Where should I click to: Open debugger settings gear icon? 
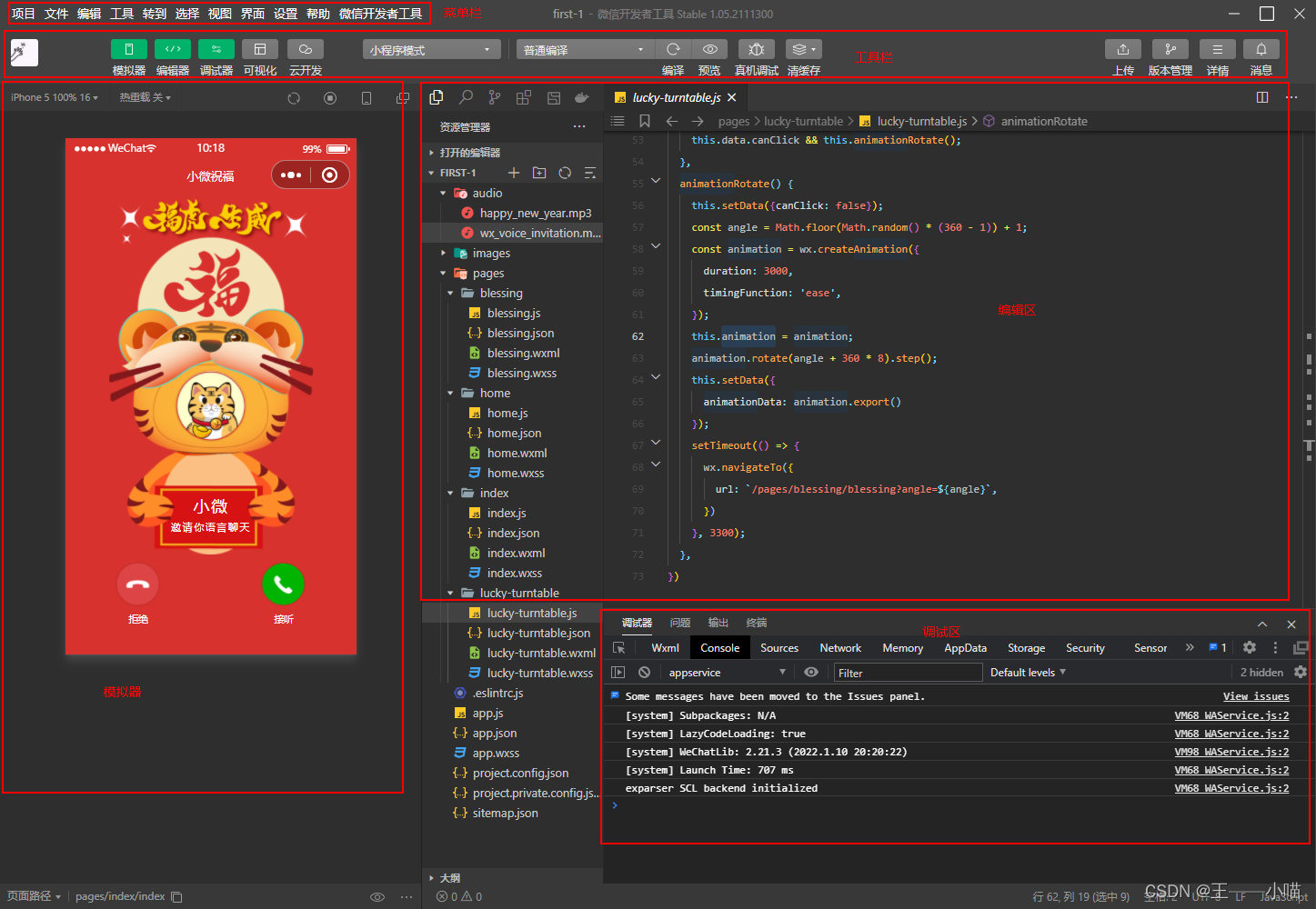click(x=1250, y=648)
